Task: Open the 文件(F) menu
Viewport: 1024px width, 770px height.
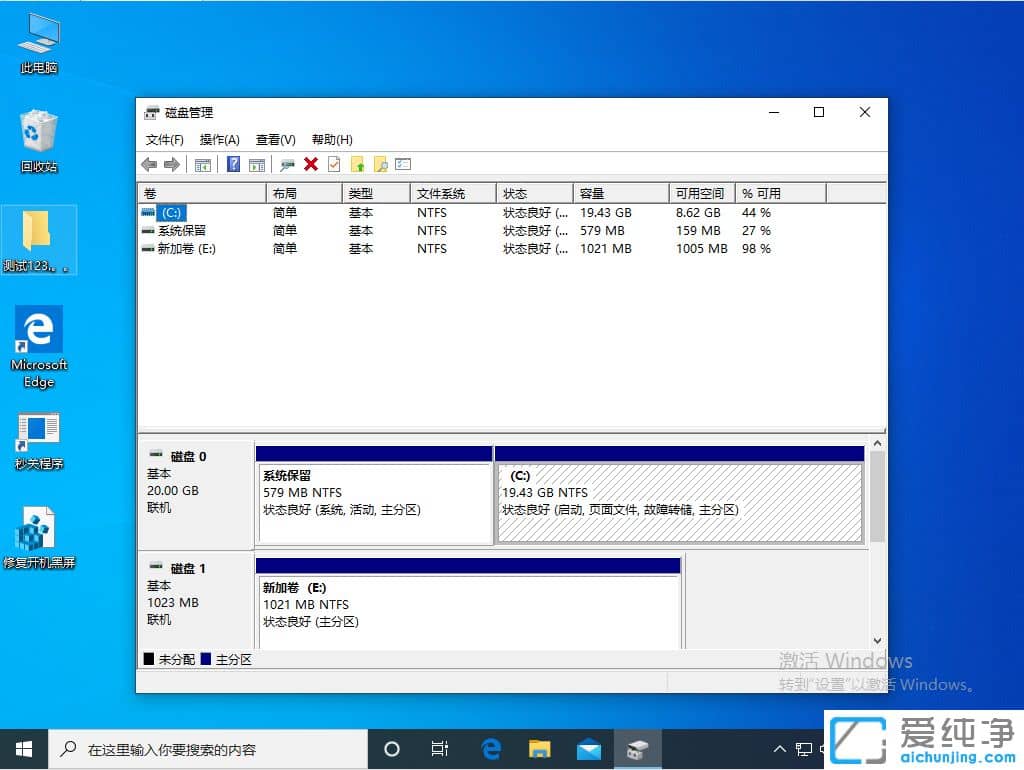Action: [166, 139]
